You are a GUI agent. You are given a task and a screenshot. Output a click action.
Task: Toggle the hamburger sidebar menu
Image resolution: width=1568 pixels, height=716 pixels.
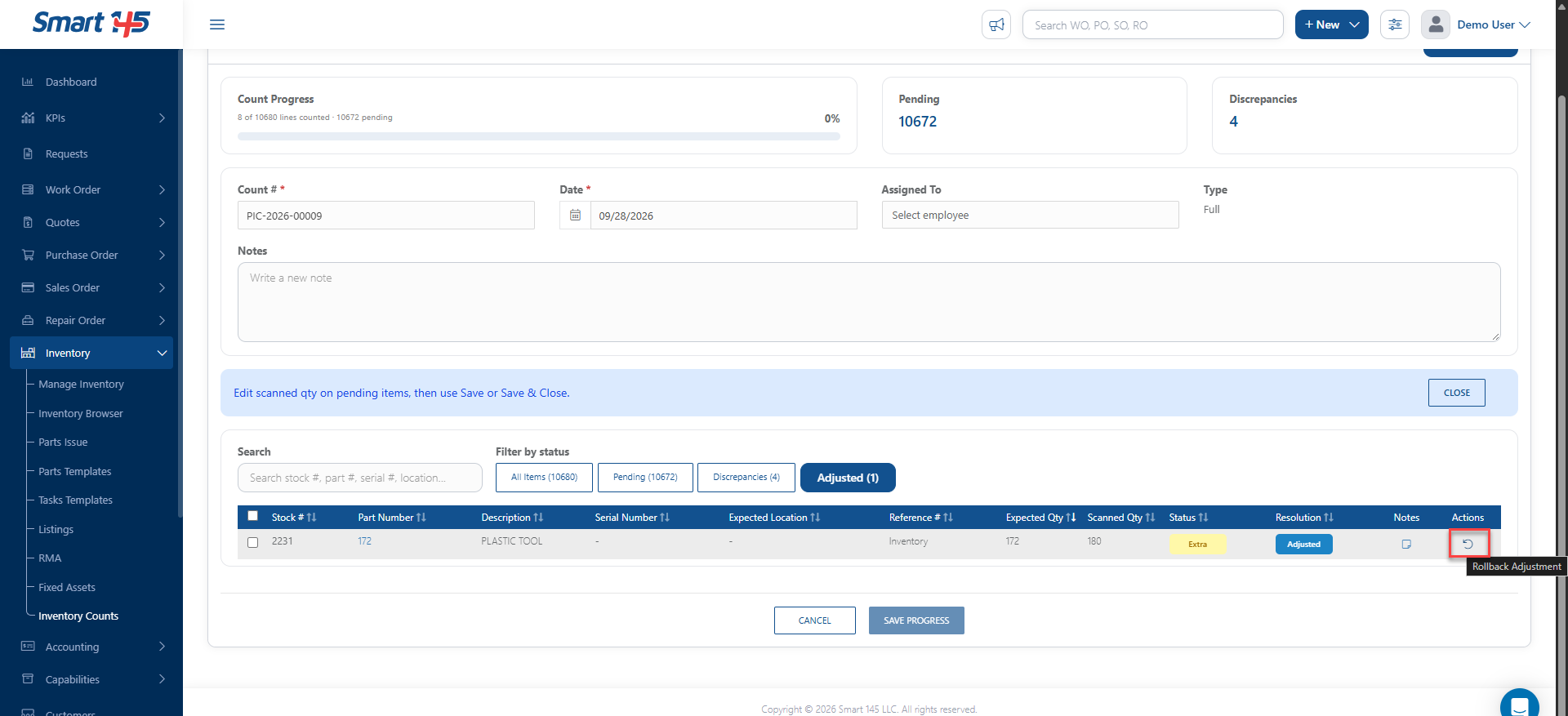(x=217, y=24)
